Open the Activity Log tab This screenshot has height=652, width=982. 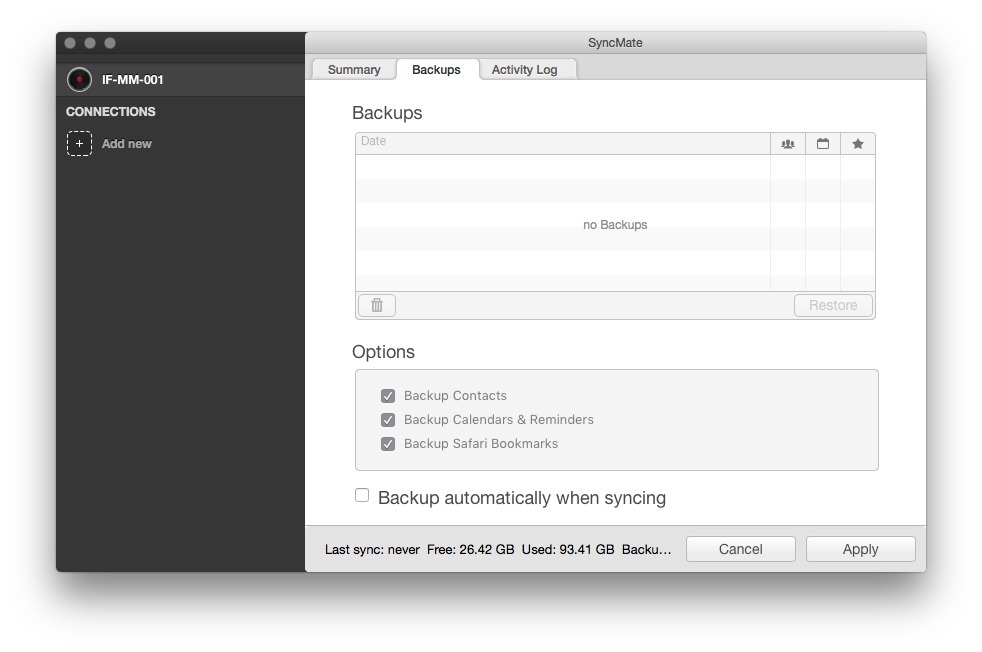527,69
